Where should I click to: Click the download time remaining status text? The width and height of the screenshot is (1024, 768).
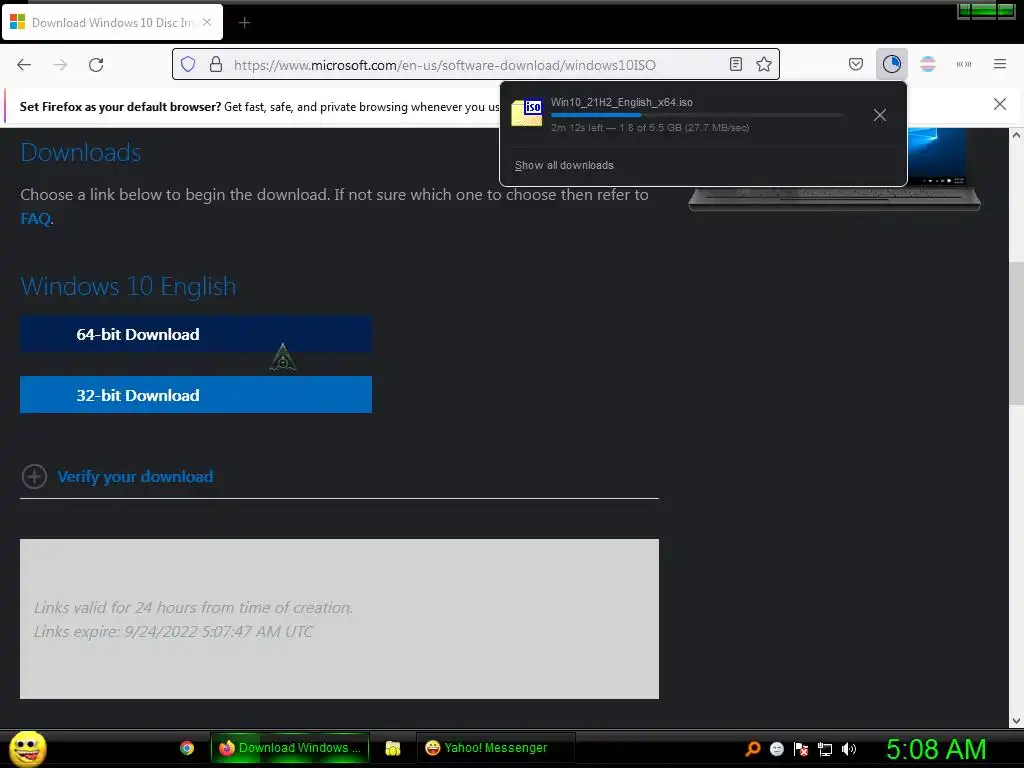point(650,127)
